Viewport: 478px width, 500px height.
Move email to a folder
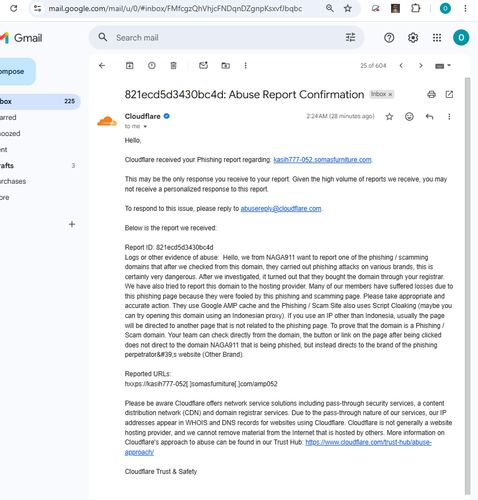[x=226, y=66]
